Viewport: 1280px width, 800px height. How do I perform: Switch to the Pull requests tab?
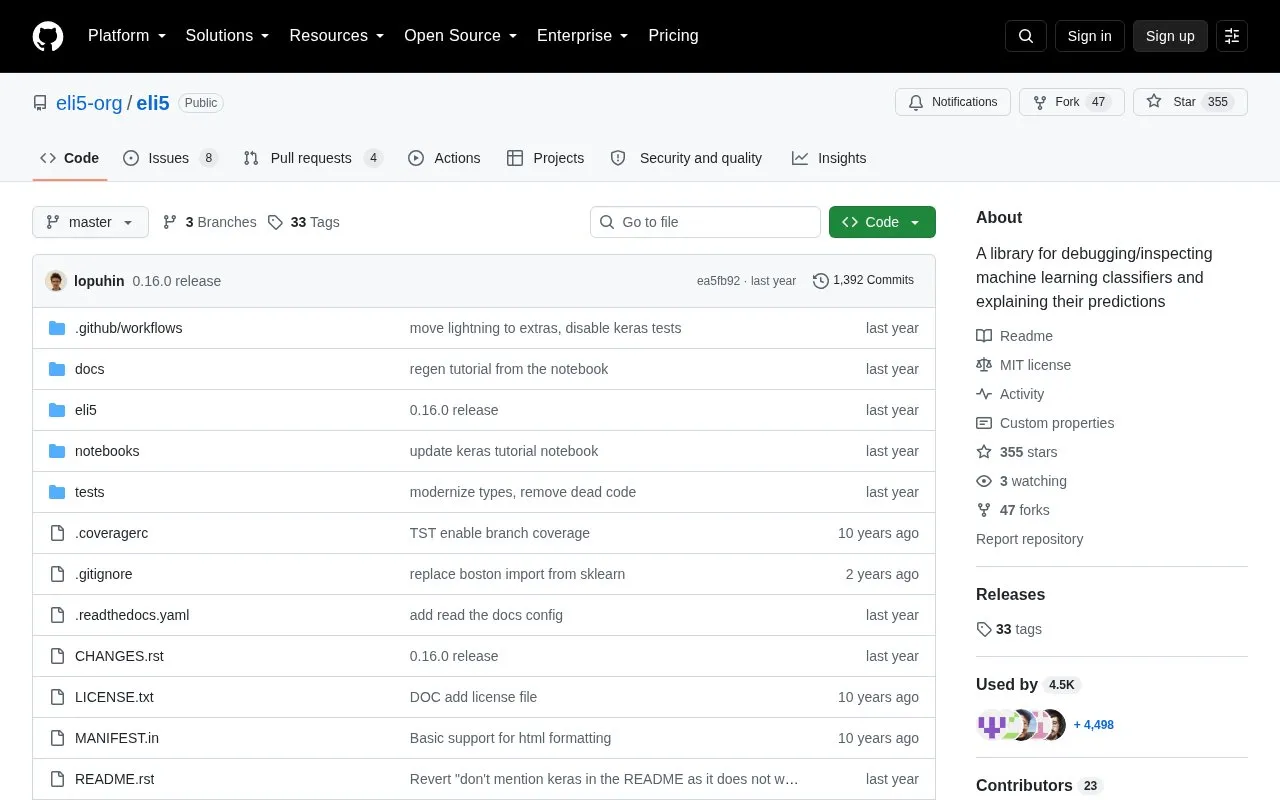click(x=313, y=158)
